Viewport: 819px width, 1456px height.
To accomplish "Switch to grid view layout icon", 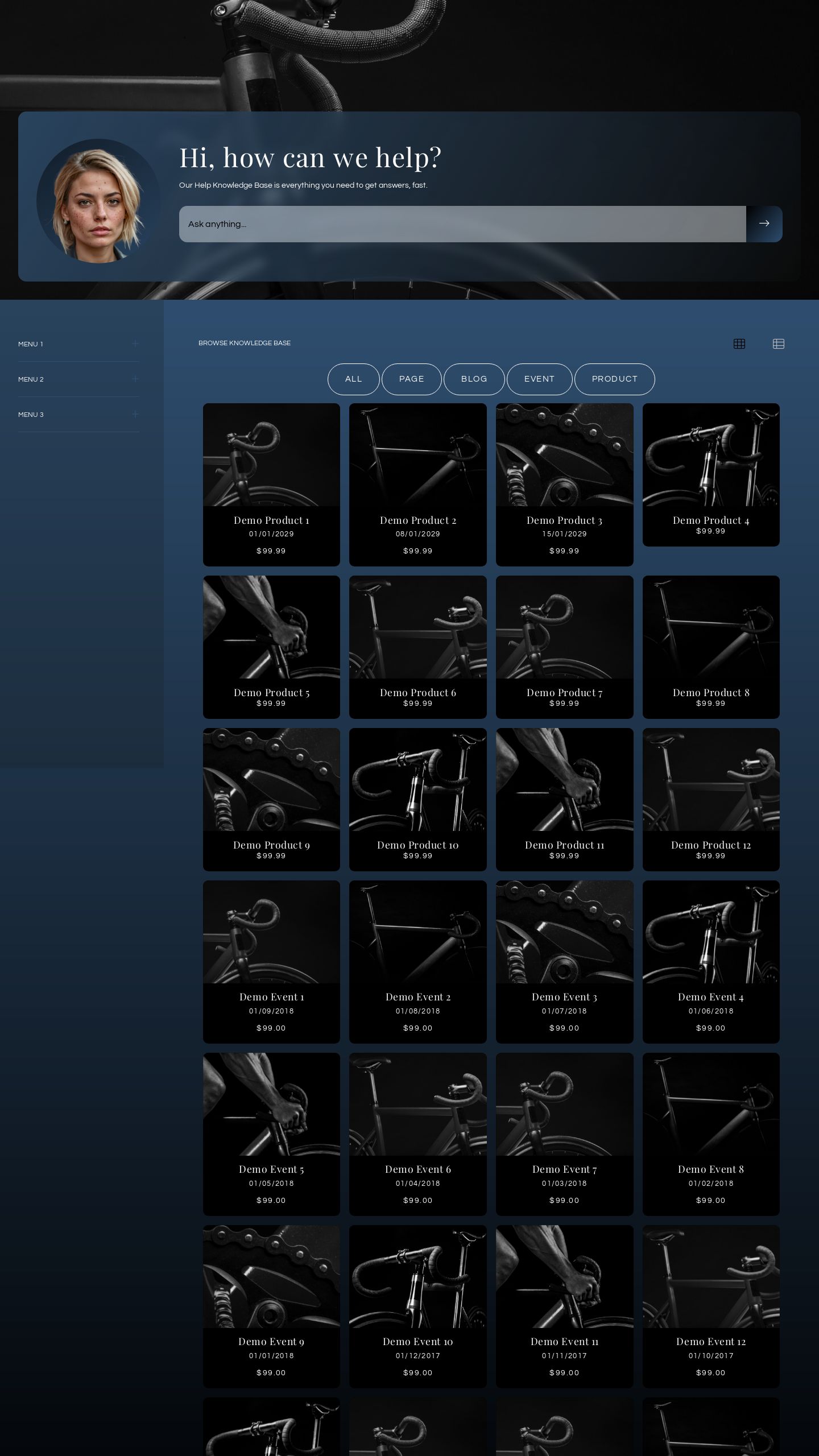I will coord(739,344).
